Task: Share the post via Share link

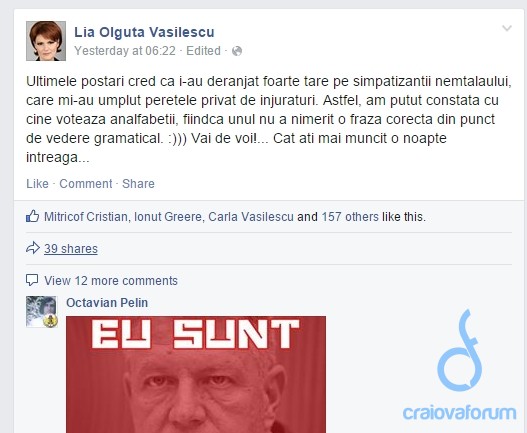Action: pyautogui.click(x=138, y=184)
